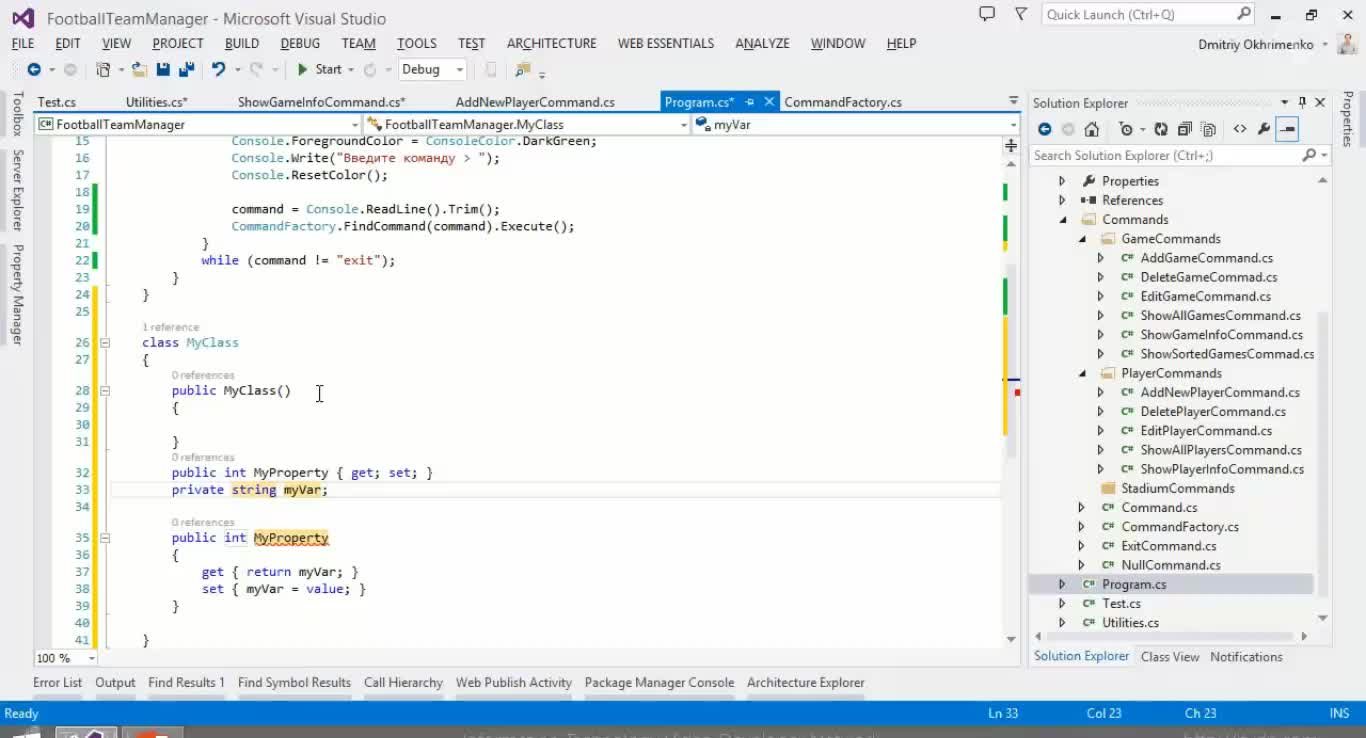
Task: Open the ARCHITECTURE menu
Action: 551,43
